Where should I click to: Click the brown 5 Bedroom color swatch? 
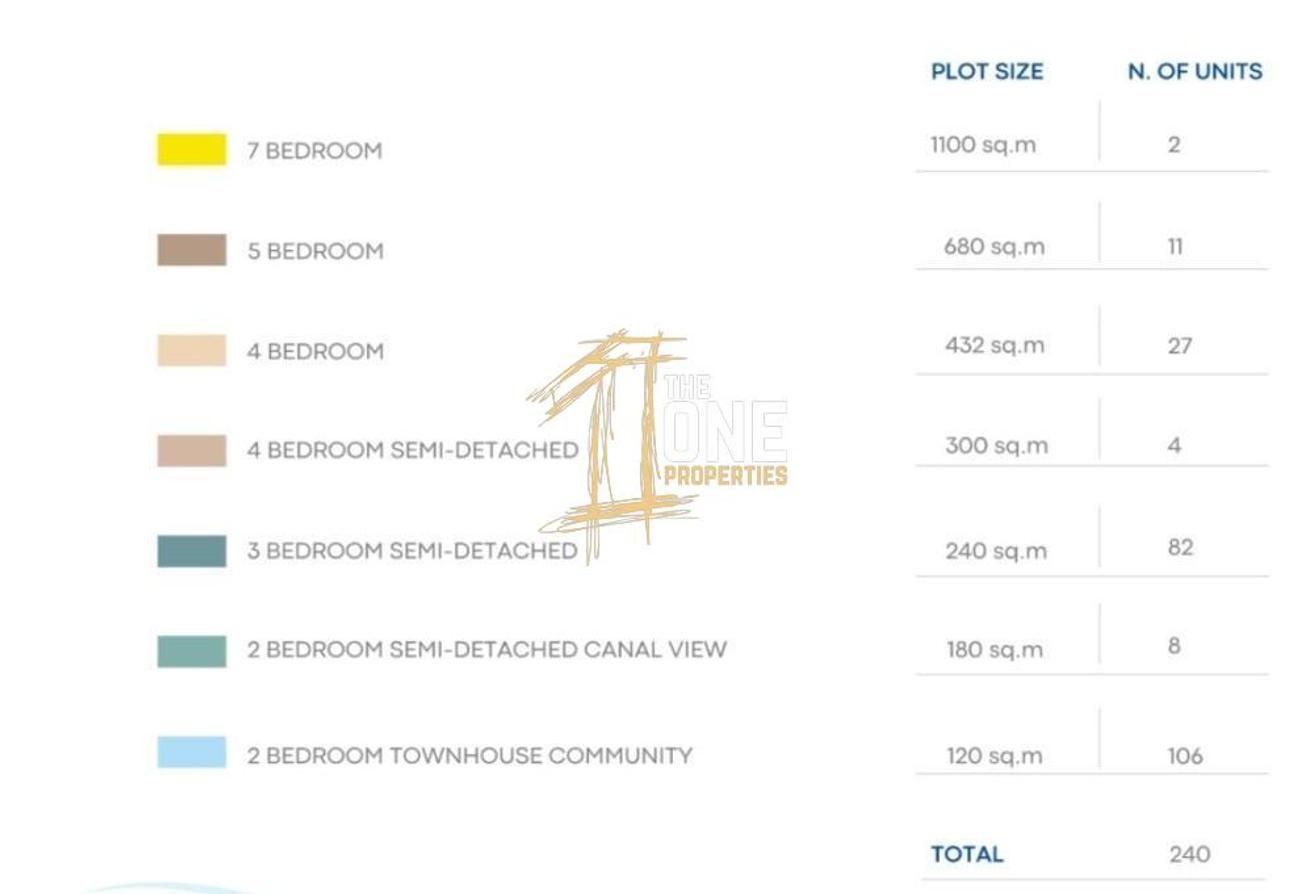(191, 250)
